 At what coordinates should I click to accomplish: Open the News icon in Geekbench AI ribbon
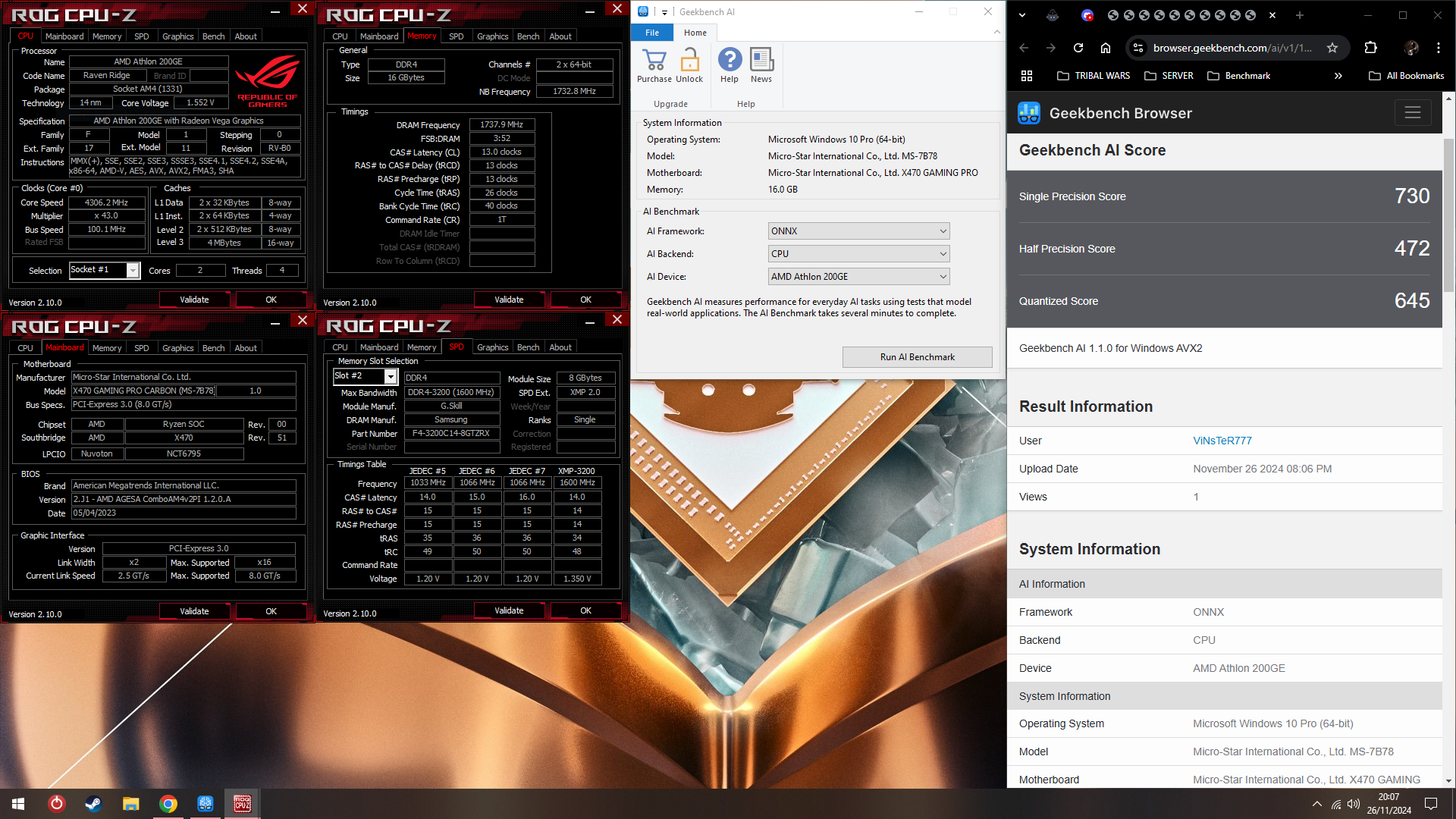point(761,59)
